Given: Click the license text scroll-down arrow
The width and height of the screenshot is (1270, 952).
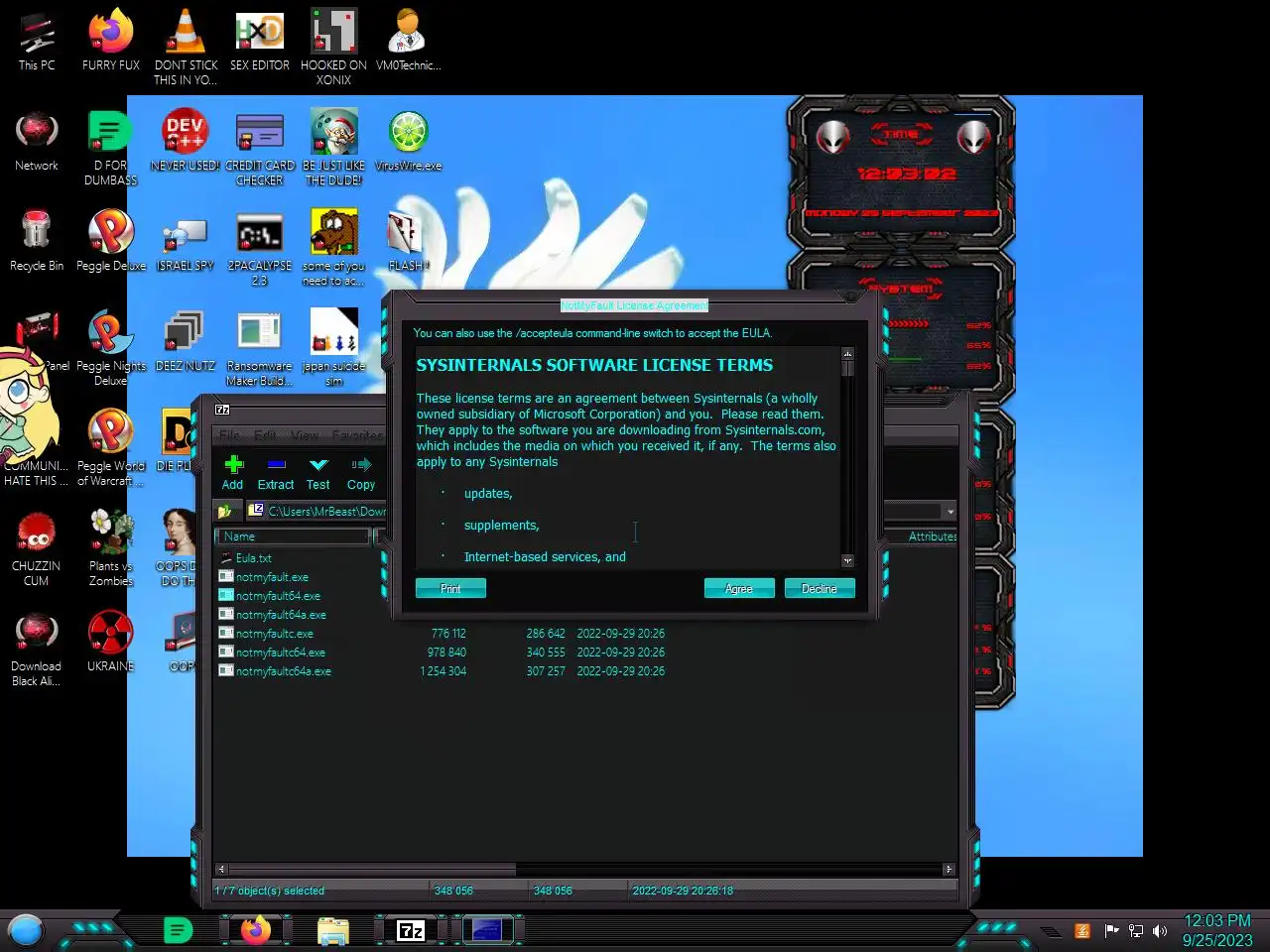Looking at the screenshot, I should (x=847, y=560).
